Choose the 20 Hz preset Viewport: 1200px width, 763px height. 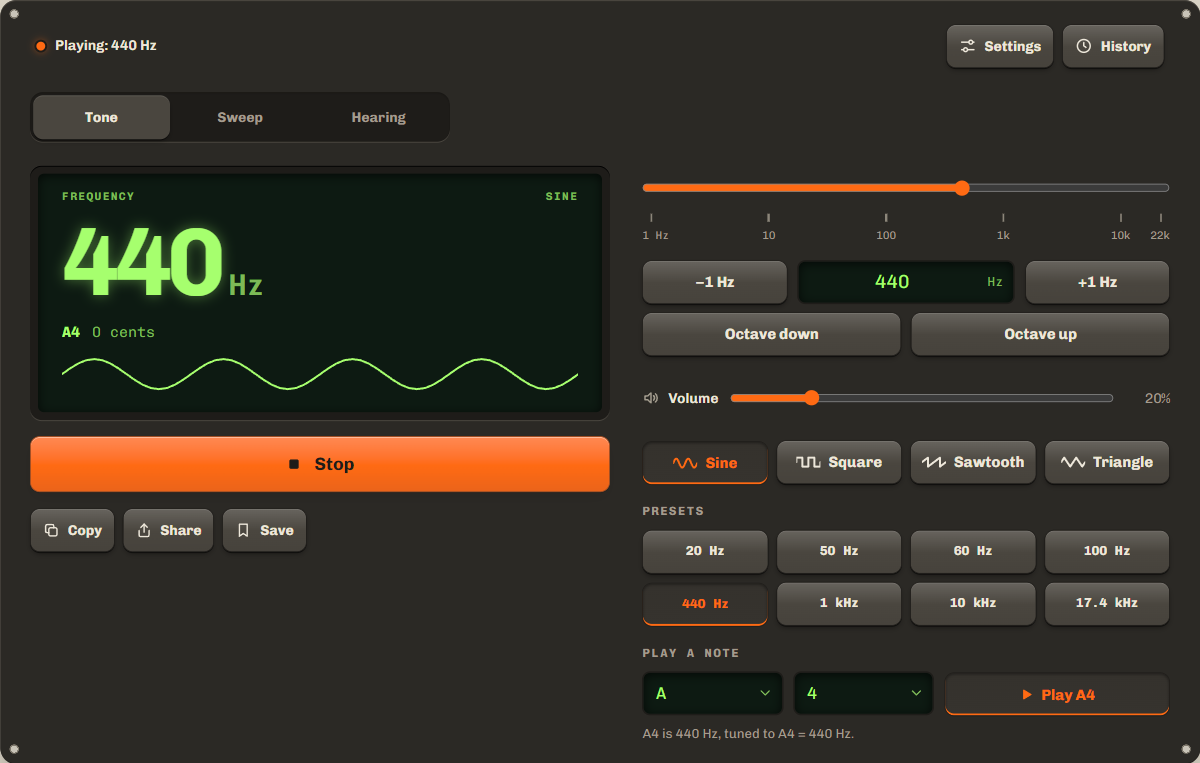click(705, 551)
